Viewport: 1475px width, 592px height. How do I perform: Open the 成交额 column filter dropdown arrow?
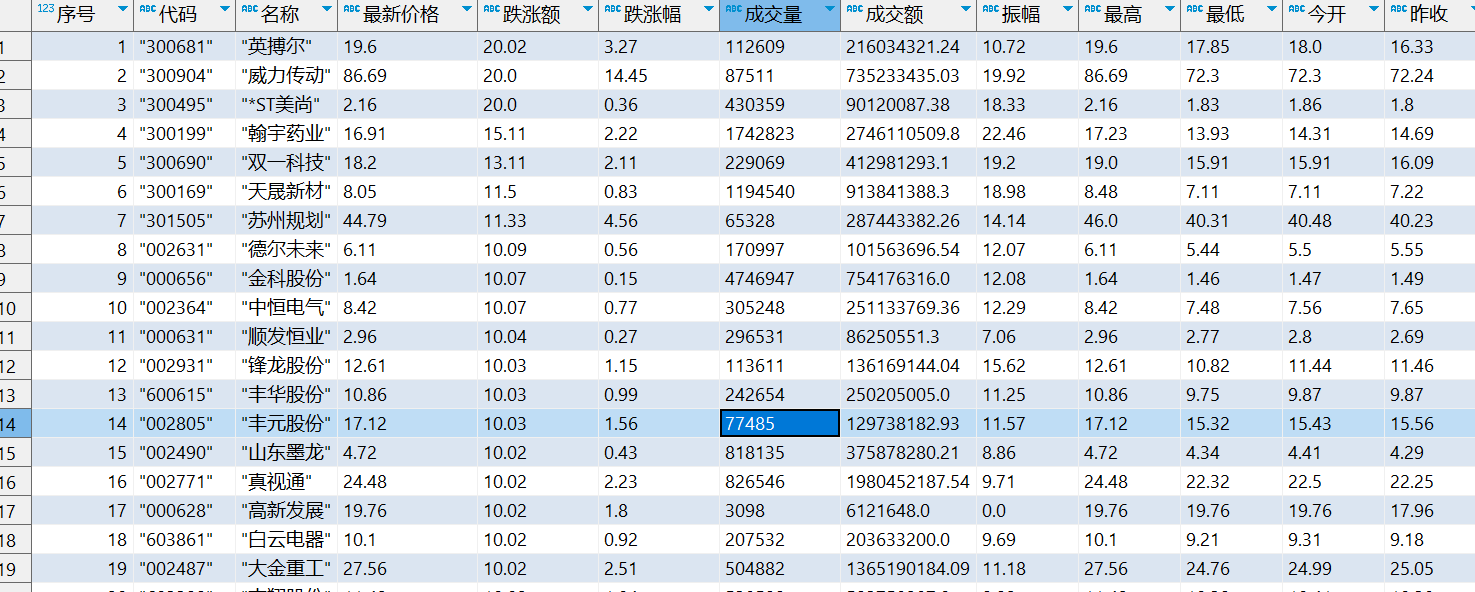pos(966,9)
